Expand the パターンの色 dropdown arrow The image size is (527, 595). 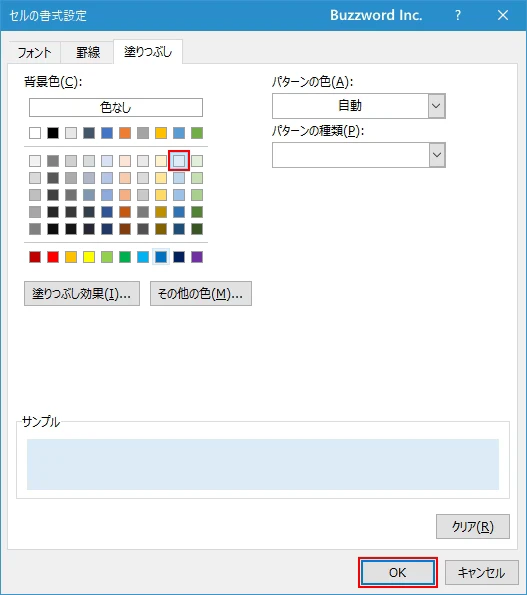pos(437,106)
